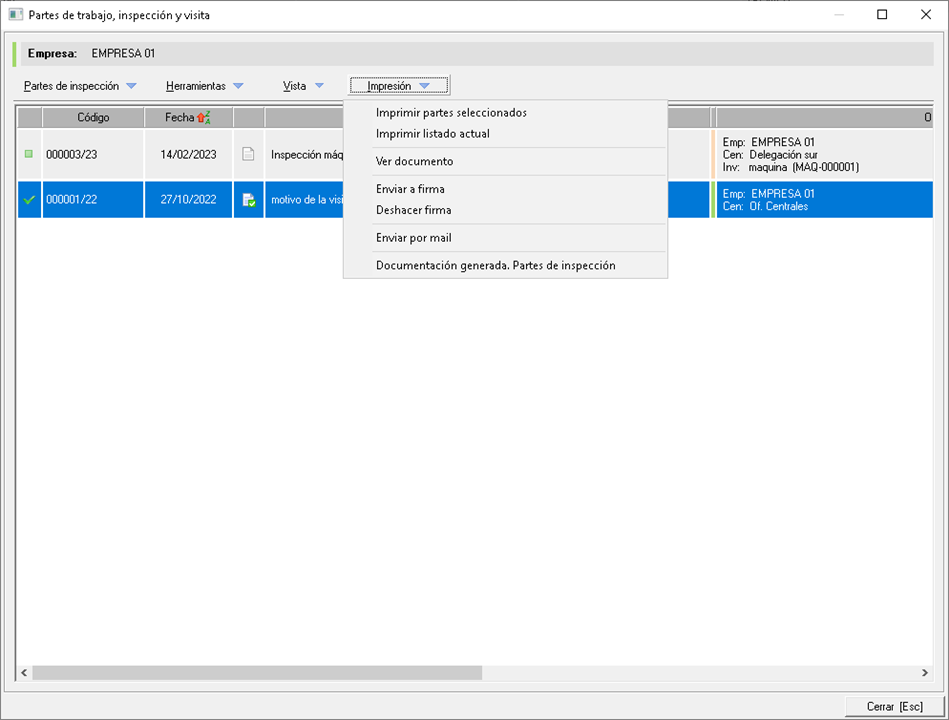Click the green square status icon of 000003/23
The width and height of the screenshot is (949, 720).
point(29,154)
